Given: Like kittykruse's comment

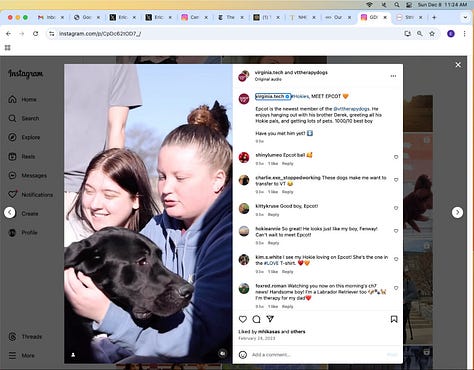Looking at the screenshot, I should (x=396, y=208).
